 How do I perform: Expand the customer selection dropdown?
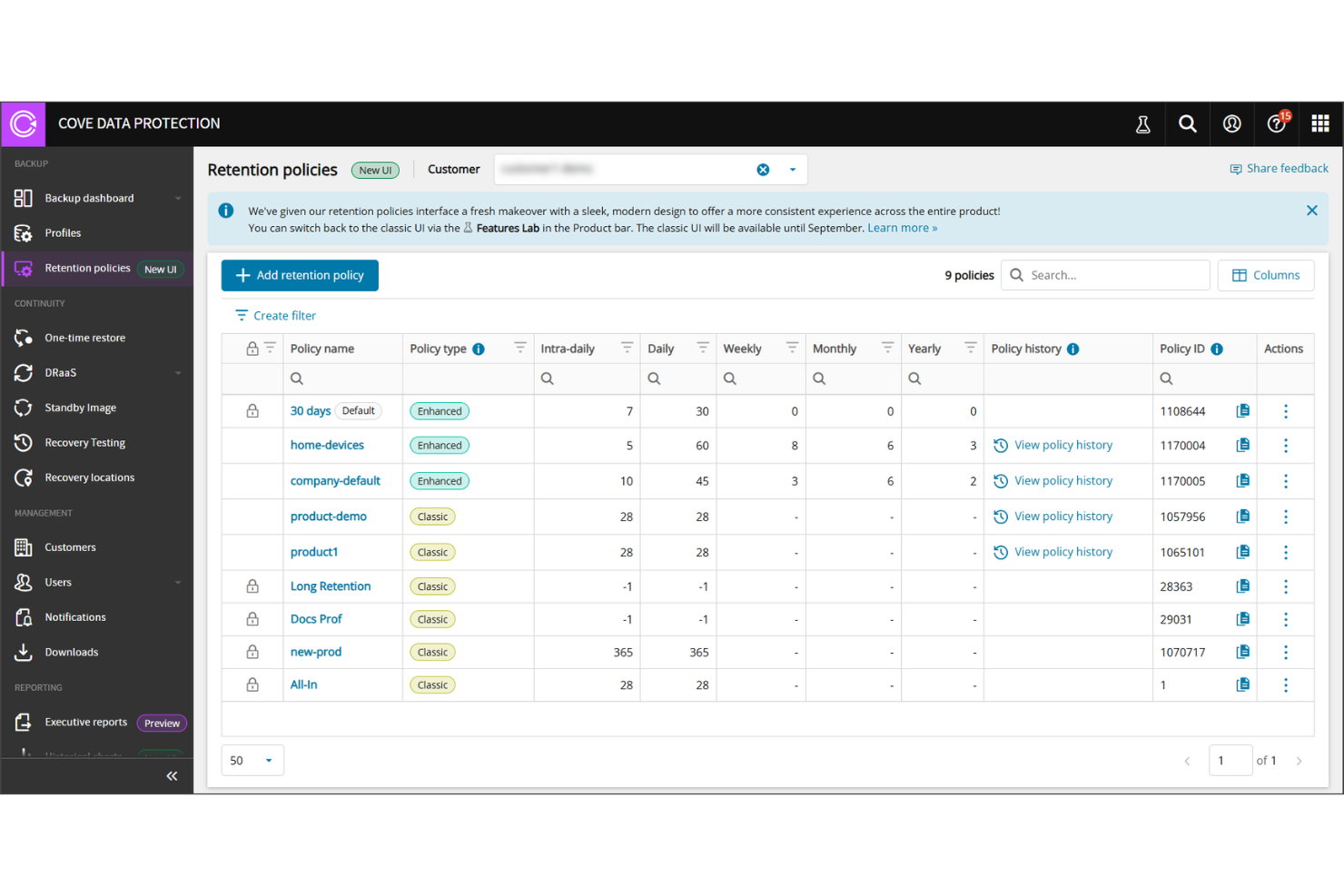point(791,169)
